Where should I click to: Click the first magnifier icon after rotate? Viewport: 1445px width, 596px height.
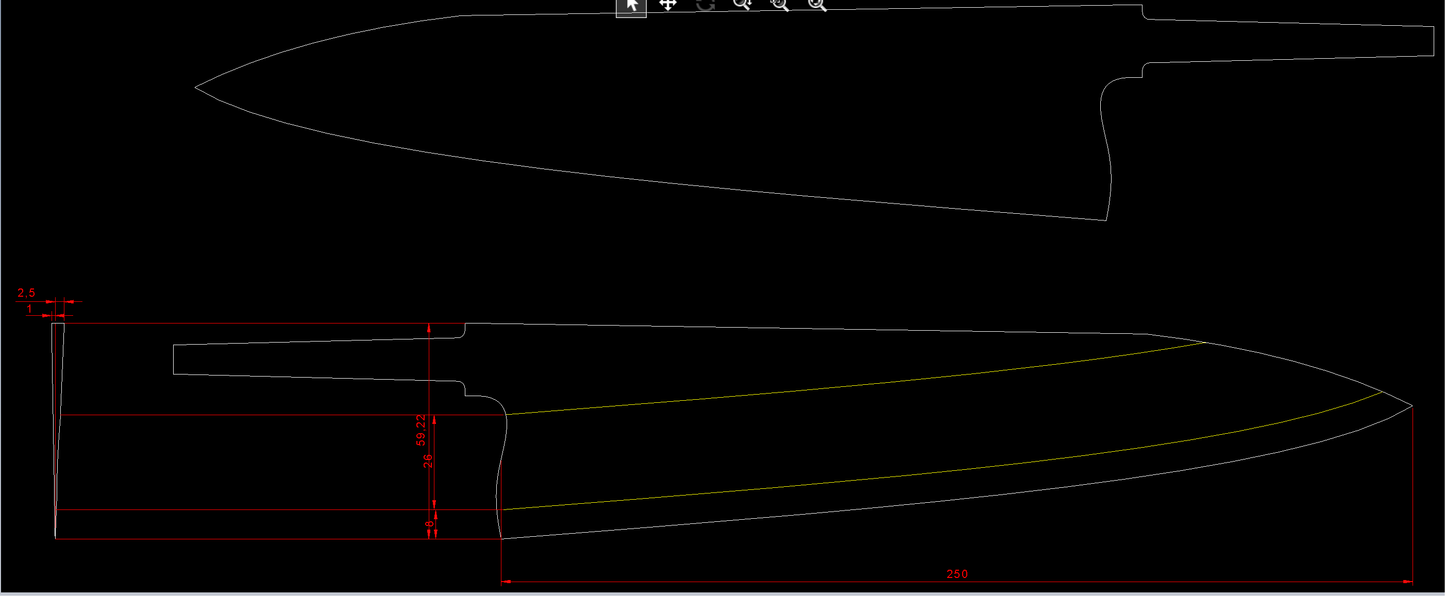(742, 5)
